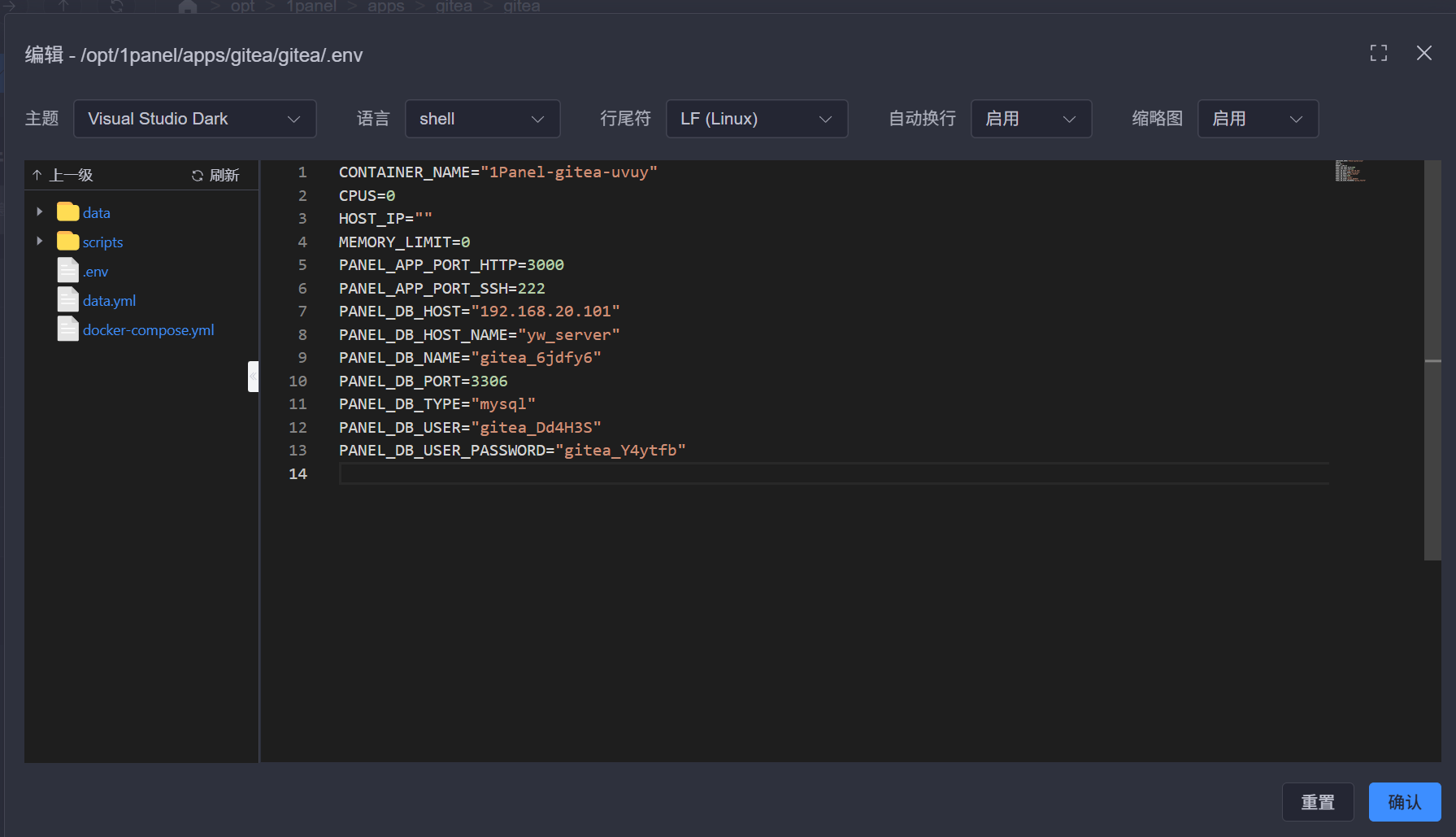Viewport: 1456px width, 837px height.
Task: Close the .env editor dialog
Action: (1423, 54)
